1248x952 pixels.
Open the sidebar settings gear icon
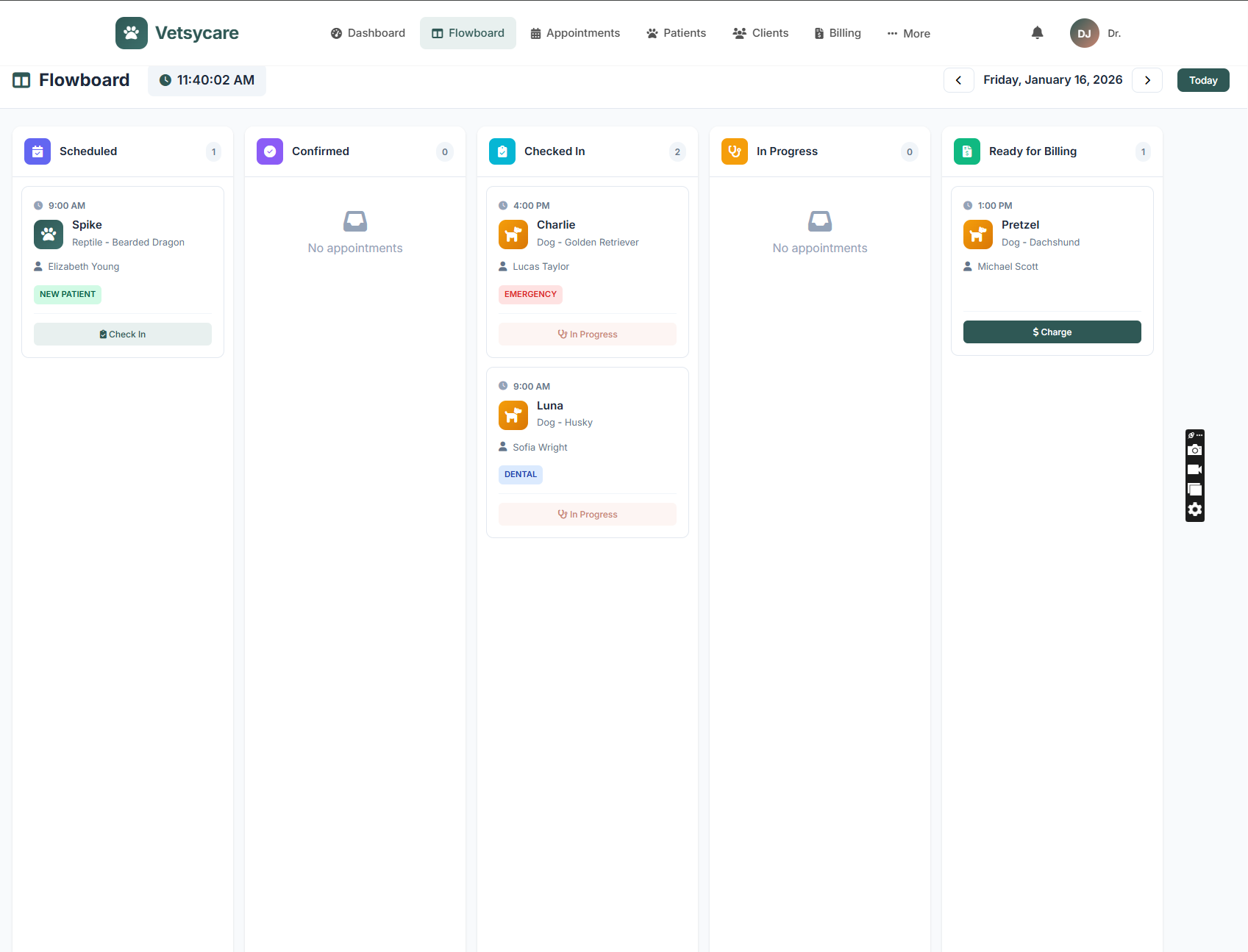click(1194, 509)
